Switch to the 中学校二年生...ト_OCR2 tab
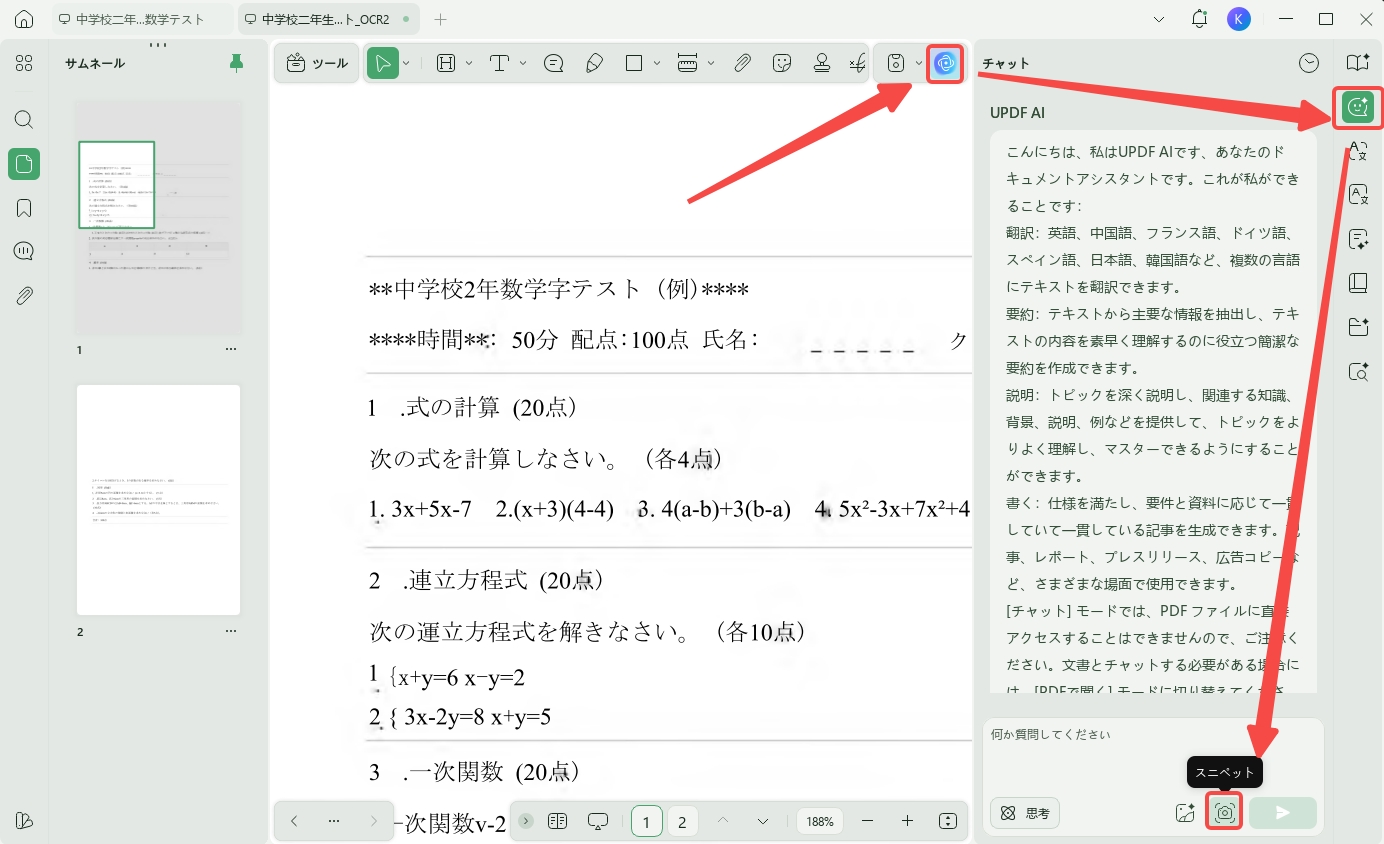The height and width of the screenshot is (844, 1384). coord(329,19)
